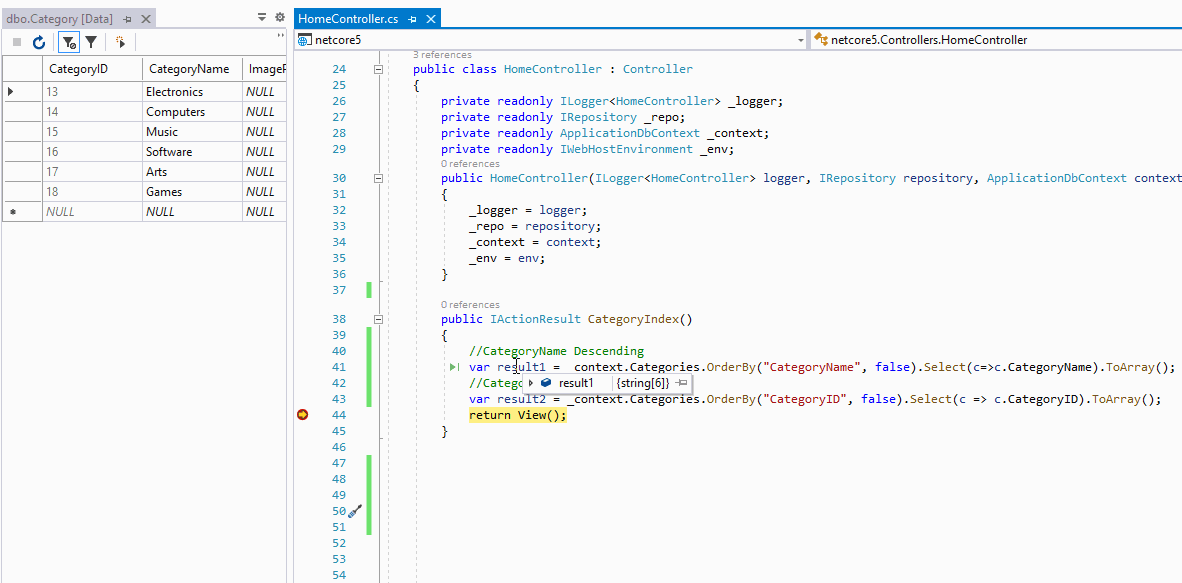Click the {string[6]} value in data tip
Image resolution: width=1182 pixels, height=583 pixels.
(643, 383)
